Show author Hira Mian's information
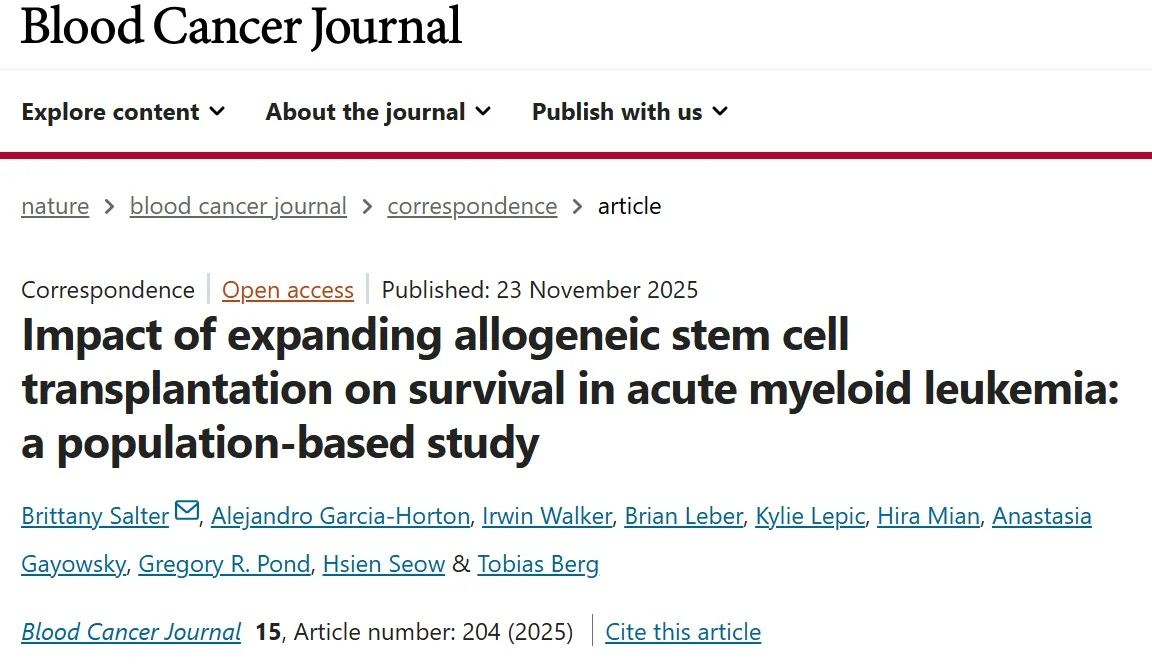The width and height of the screenshot is (1152, 669). pyautogui.click(x=929, y=516)
